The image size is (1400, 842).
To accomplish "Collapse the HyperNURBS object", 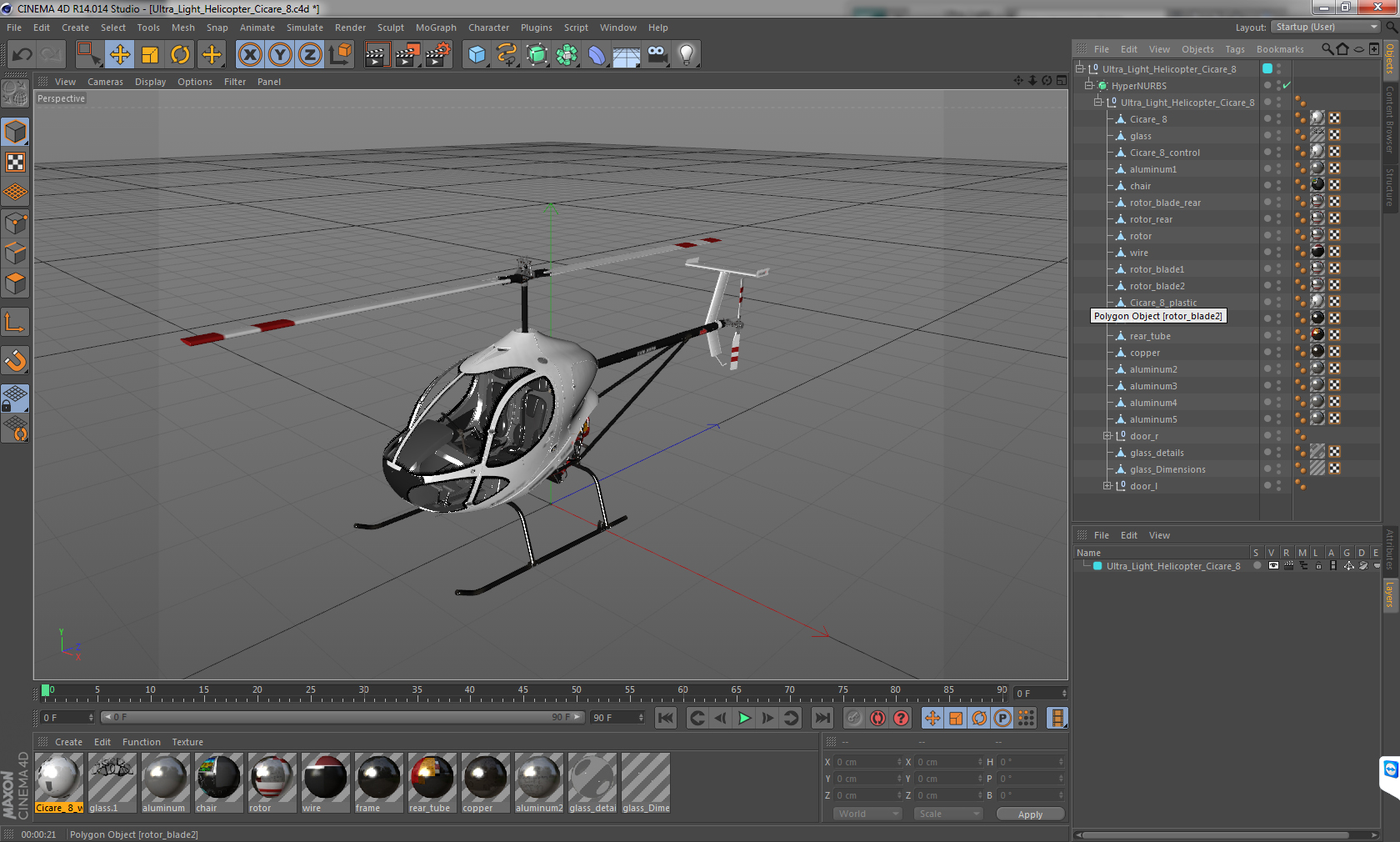I will (1089, 86).
